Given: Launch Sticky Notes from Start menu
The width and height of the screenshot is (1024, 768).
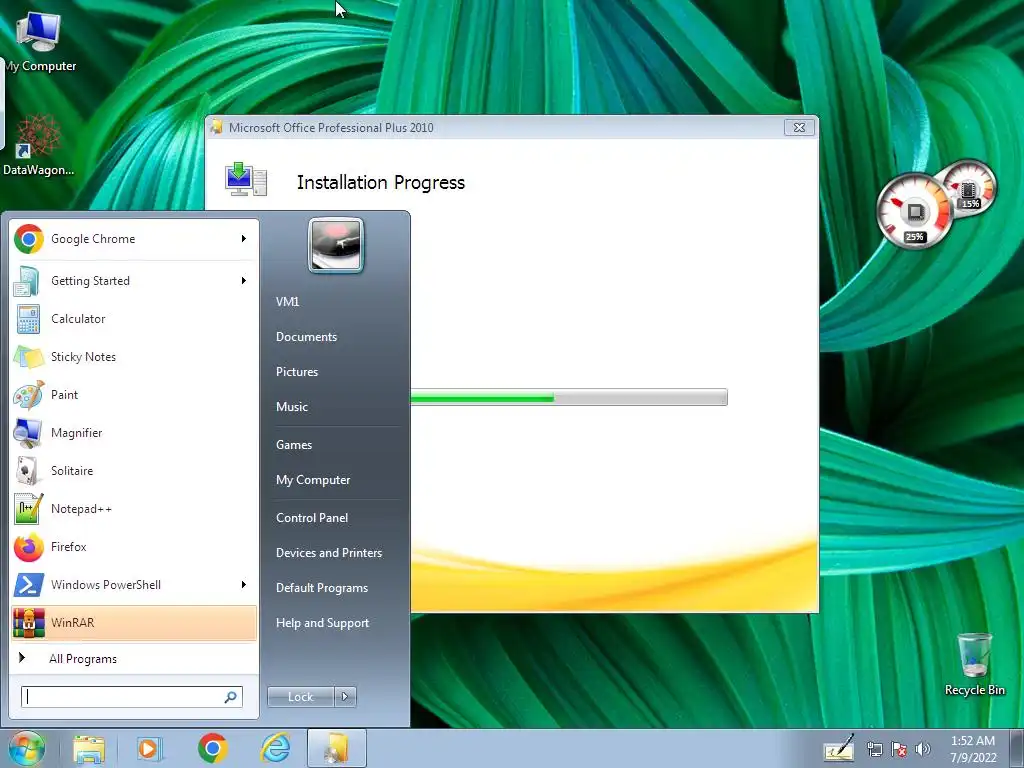Looking at the screenshot, I should pyautogui.click(x=134, y=357).
